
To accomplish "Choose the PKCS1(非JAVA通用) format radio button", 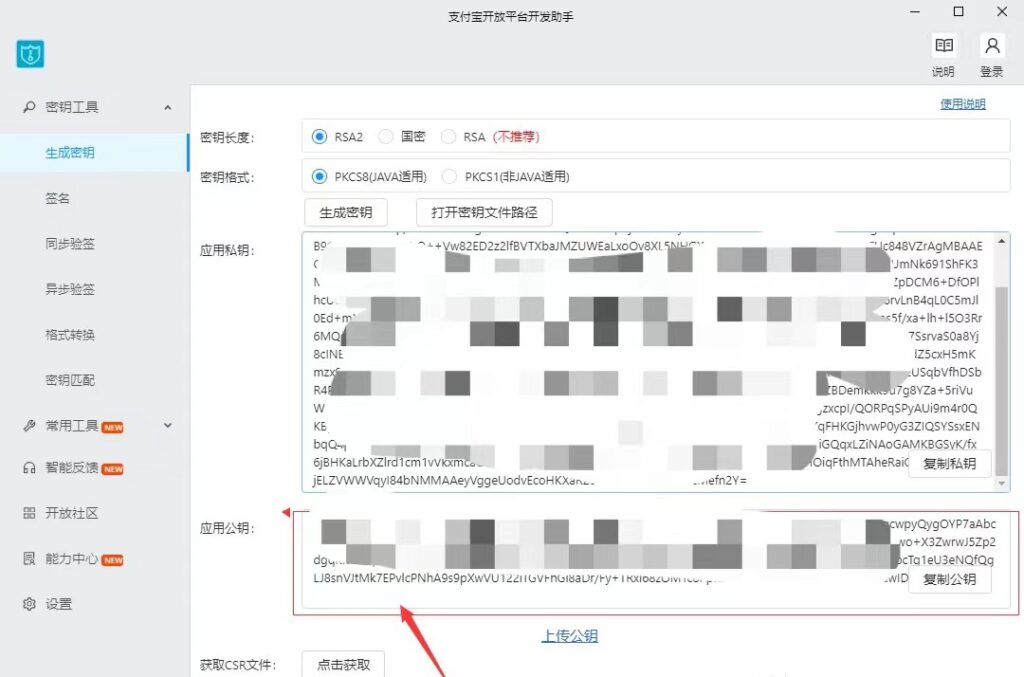I will [x=450, y=176].
